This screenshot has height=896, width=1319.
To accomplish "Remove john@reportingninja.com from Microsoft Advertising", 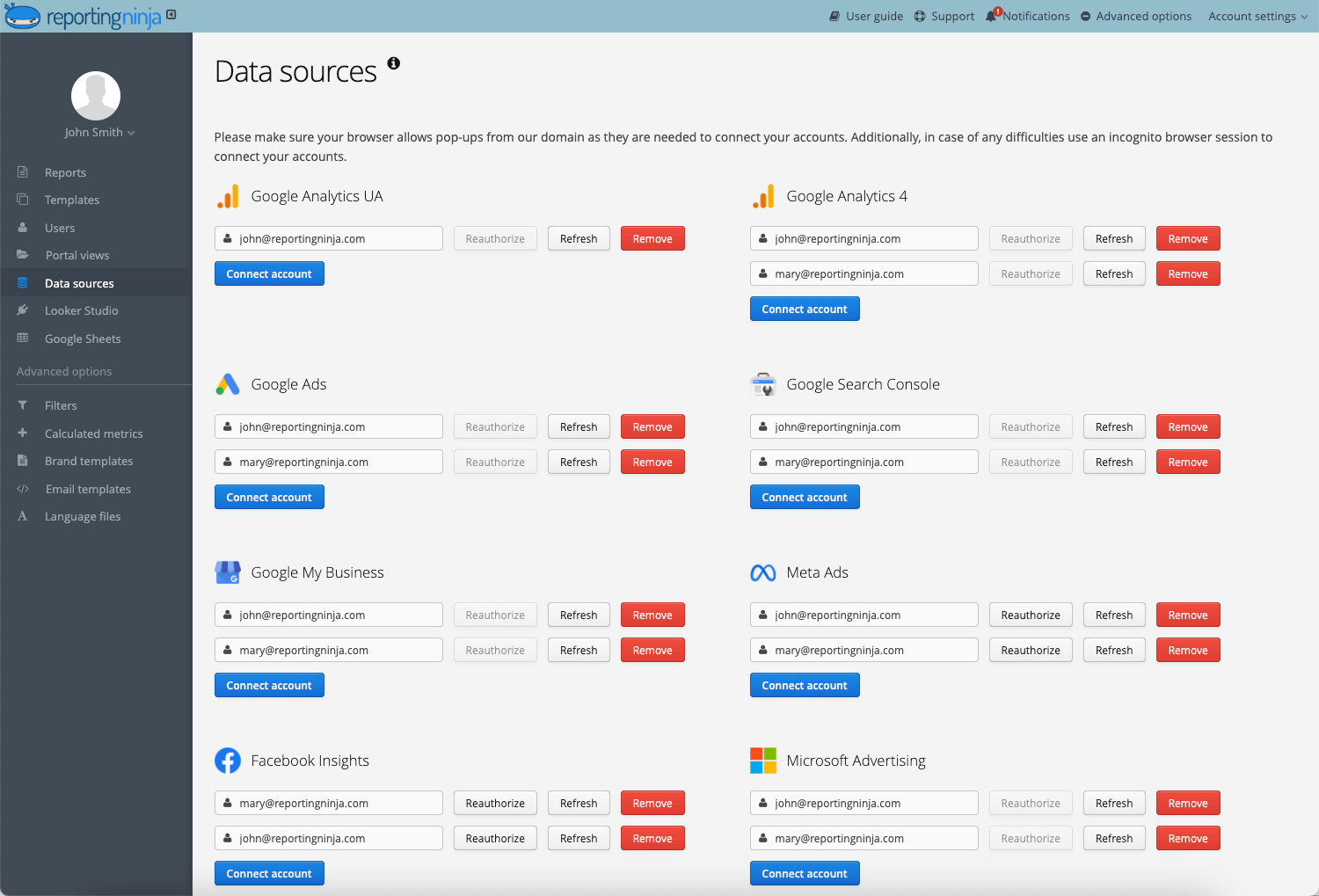I will coord(1188,803).
